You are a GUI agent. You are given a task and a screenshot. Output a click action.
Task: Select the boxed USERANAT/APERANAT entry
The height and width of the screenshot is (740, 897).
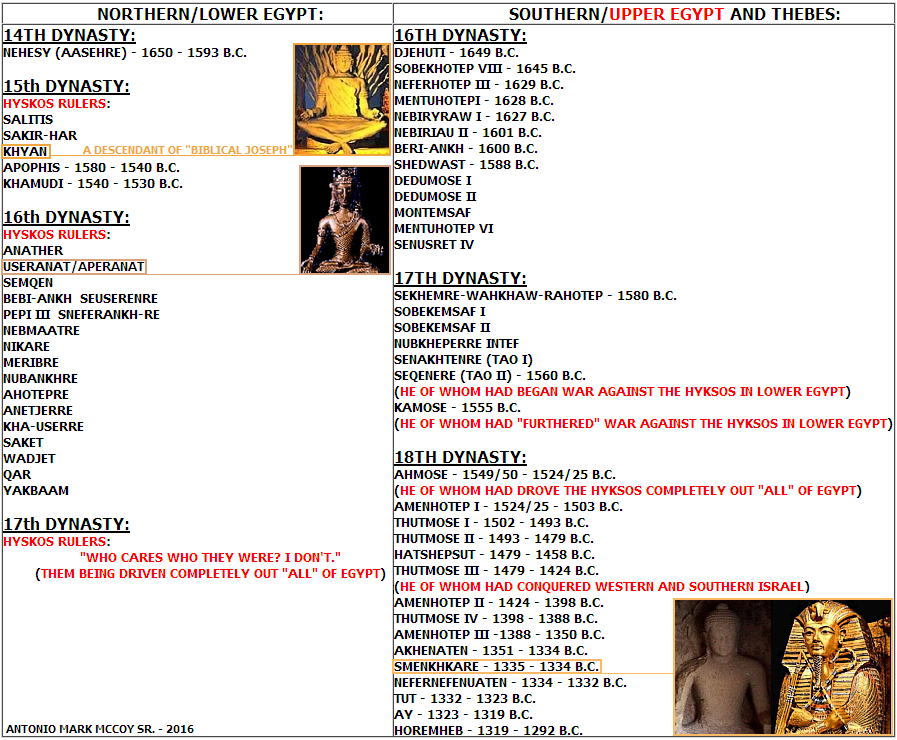(74, 267)
